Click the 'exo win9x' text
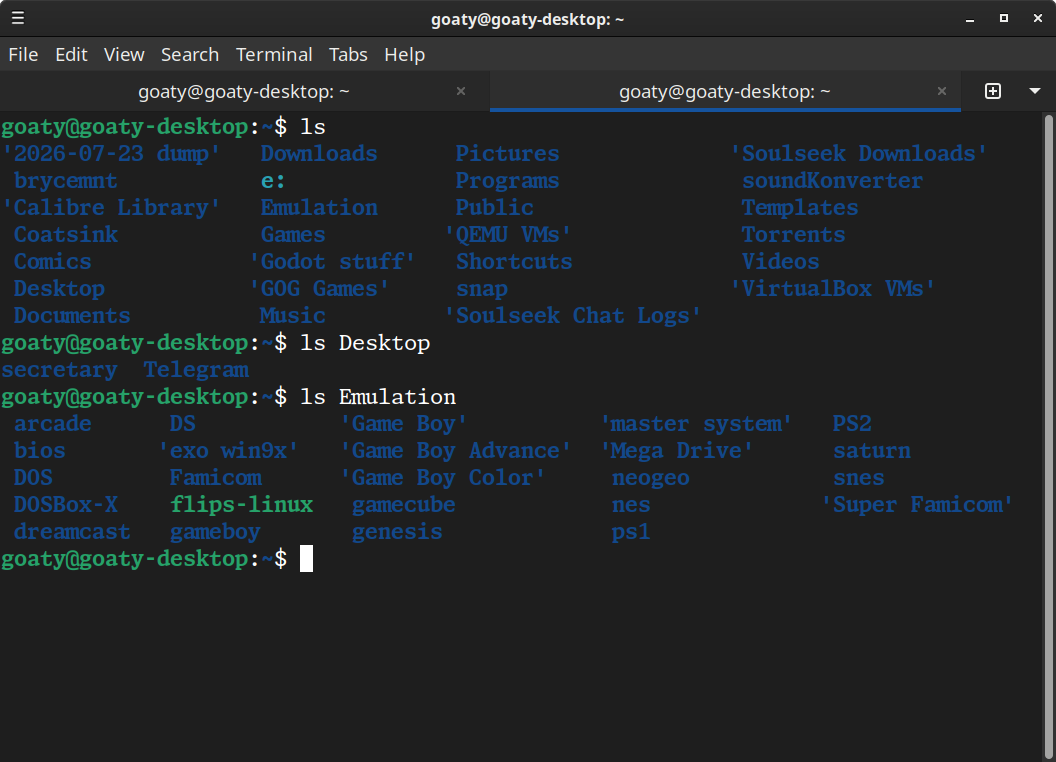The width and height of the screenshot is (1056, 762). [228, 450]
